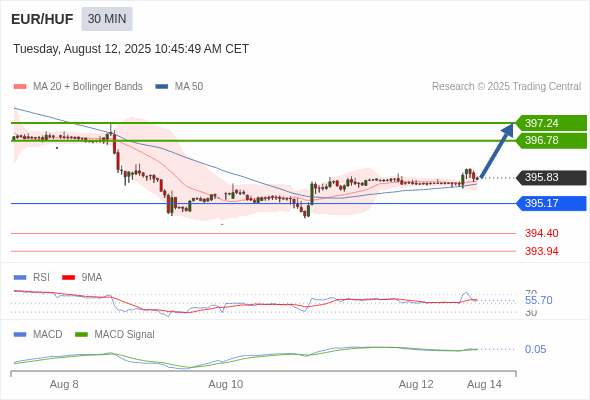Click the 394.40 support level value
The width and height of the screenshot is (590, 400).
[x=542, y=233]
